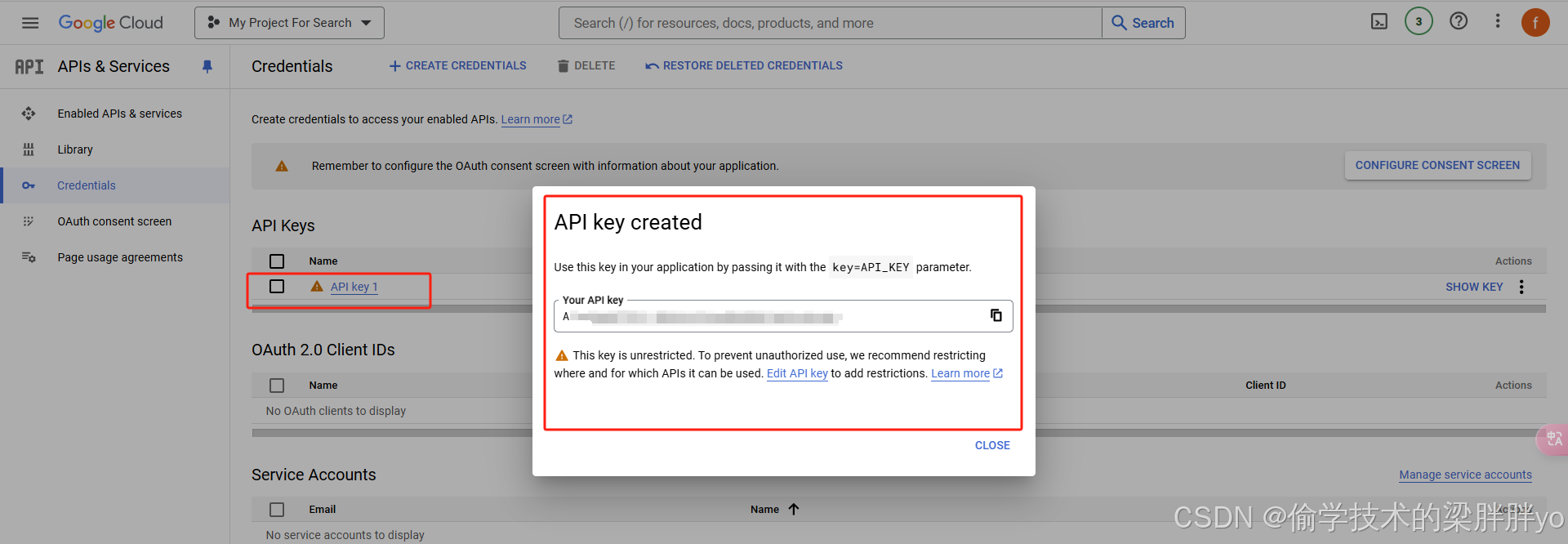Click the trash icon of Delete
The height and width of the screenshot is (544, 1568).
click(x=563, y=66)
